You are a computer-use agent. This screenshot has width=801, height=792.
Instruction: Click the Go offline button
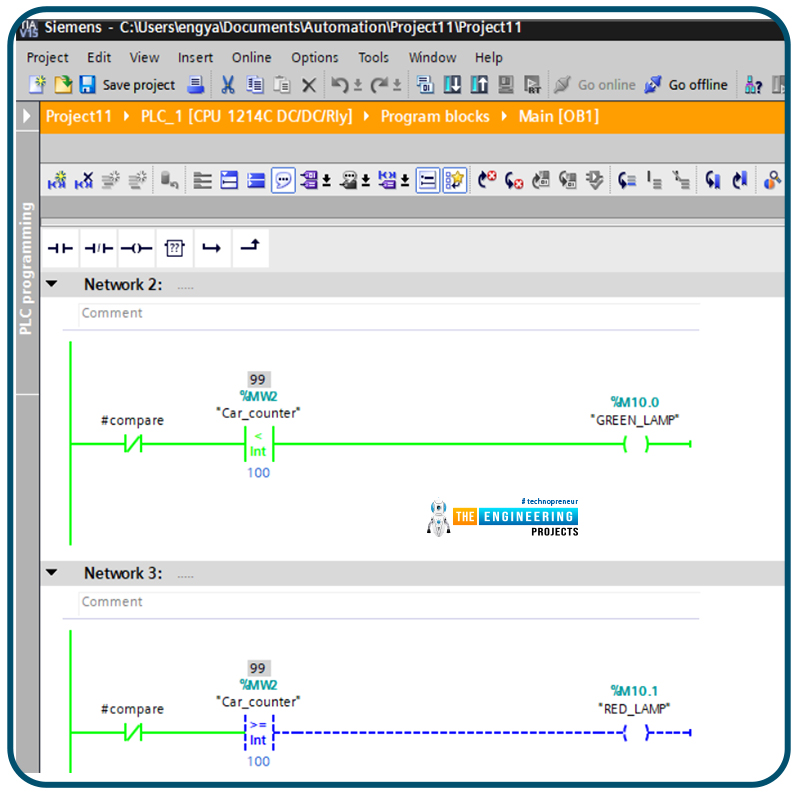[x=686, y=85]
